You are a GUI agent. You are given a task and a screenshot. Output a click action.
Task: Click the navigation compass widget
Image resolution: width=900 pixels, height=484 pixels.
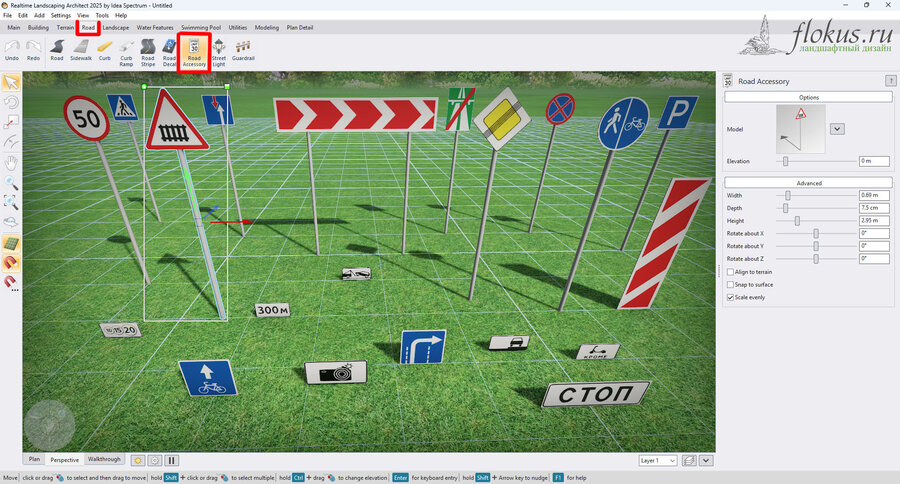[x=49, y=425]
